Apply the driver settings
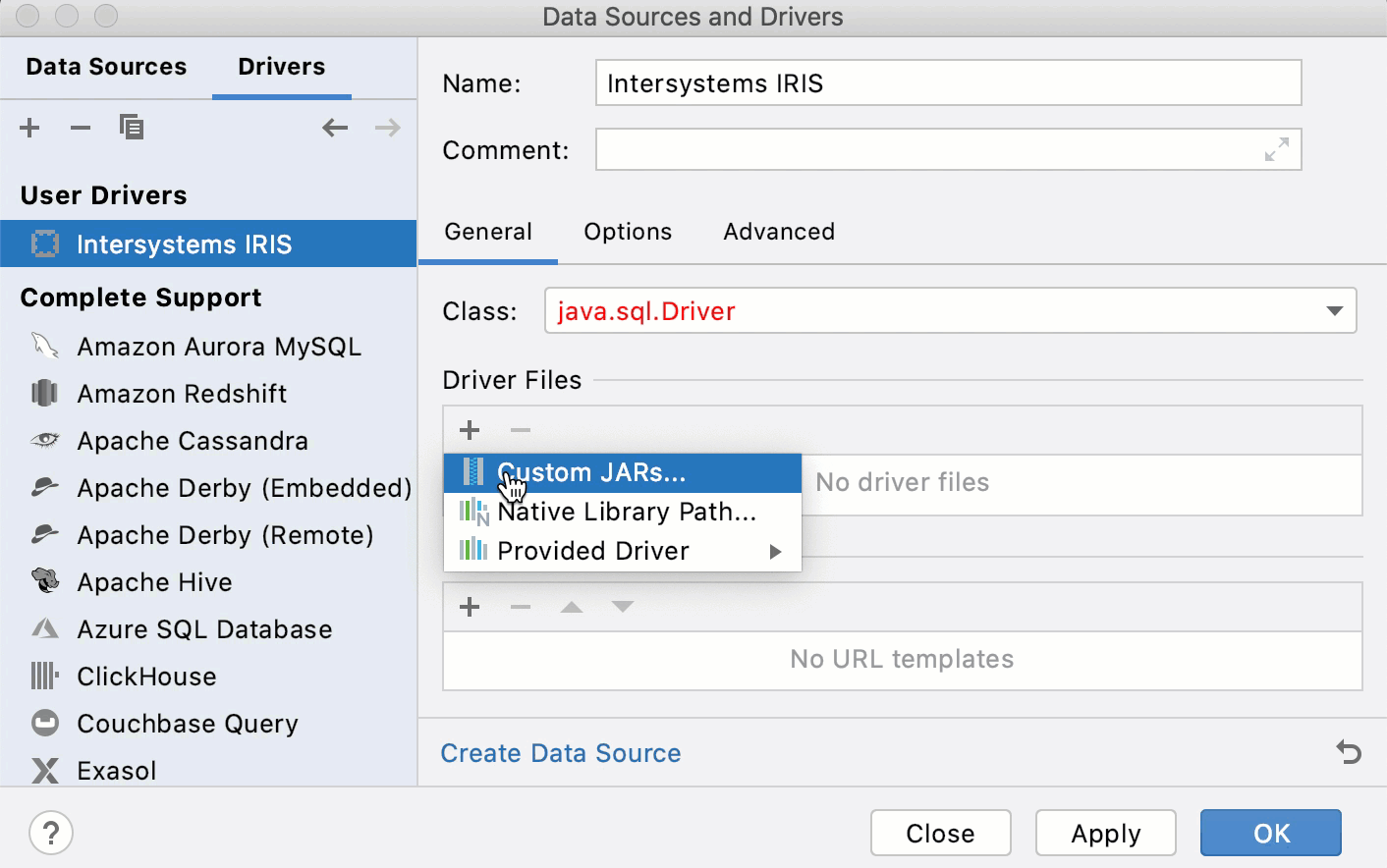Screen dimensions: 1387x868 1105,833
